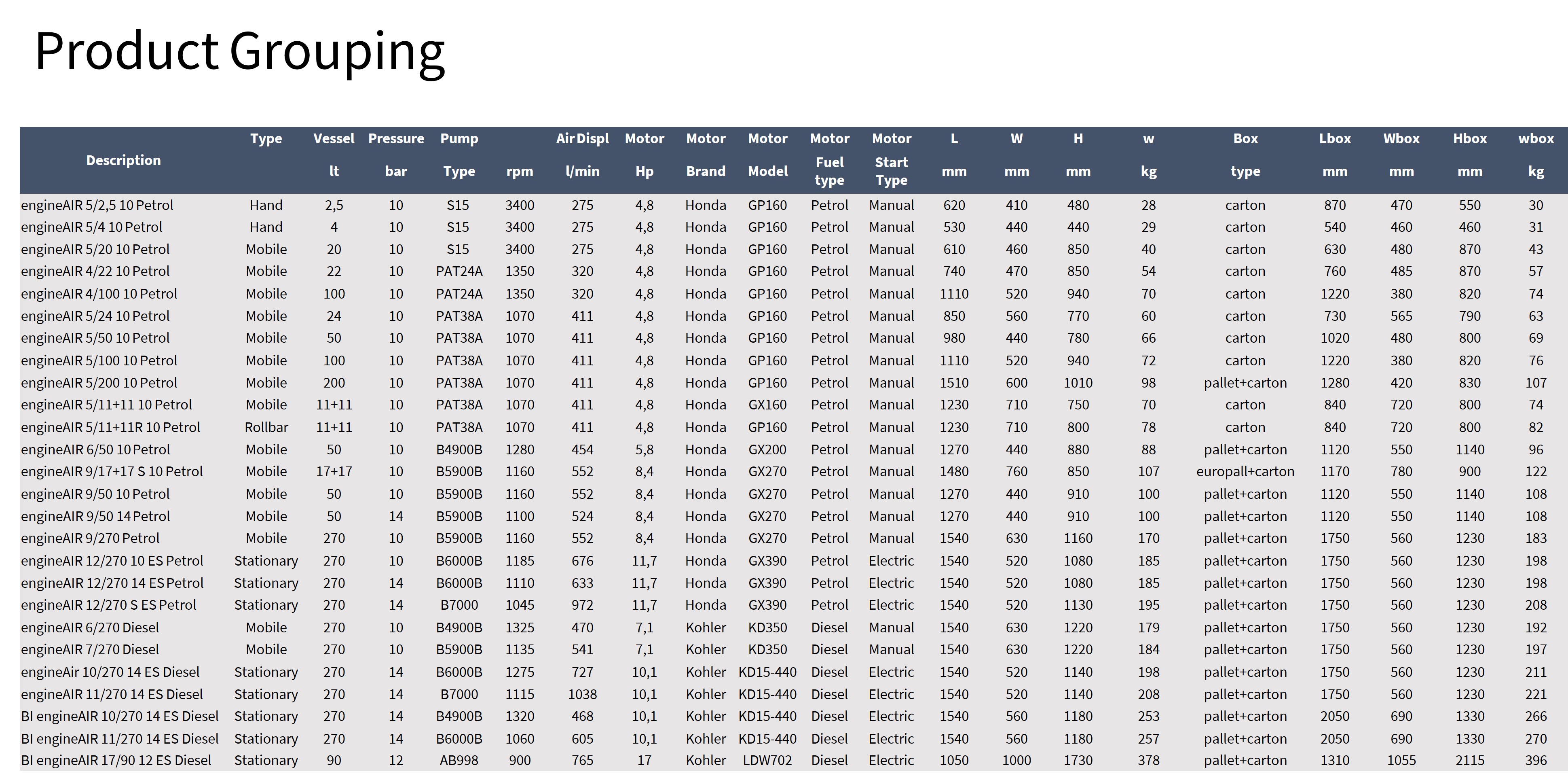Select the Box type column header

coord(1245,155)
